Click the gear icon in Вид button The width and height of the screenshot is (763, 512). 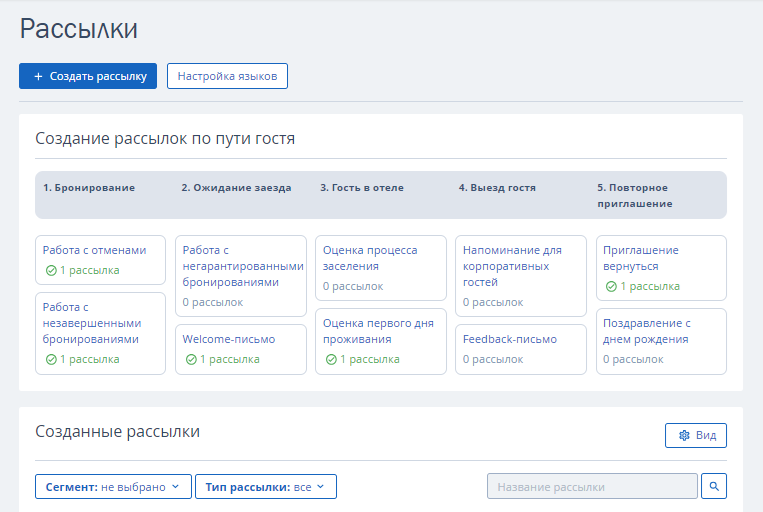[684, 435]
